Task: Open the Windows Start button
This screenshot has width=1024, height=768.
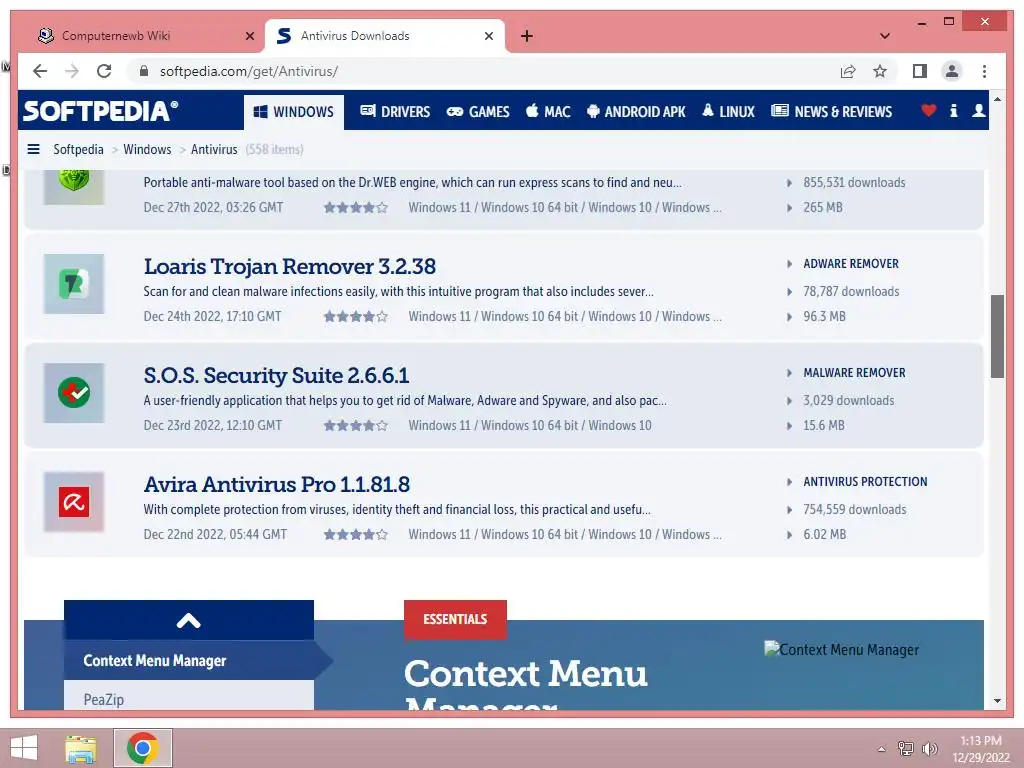Action: pyautogui.click(x=24, y=748)
